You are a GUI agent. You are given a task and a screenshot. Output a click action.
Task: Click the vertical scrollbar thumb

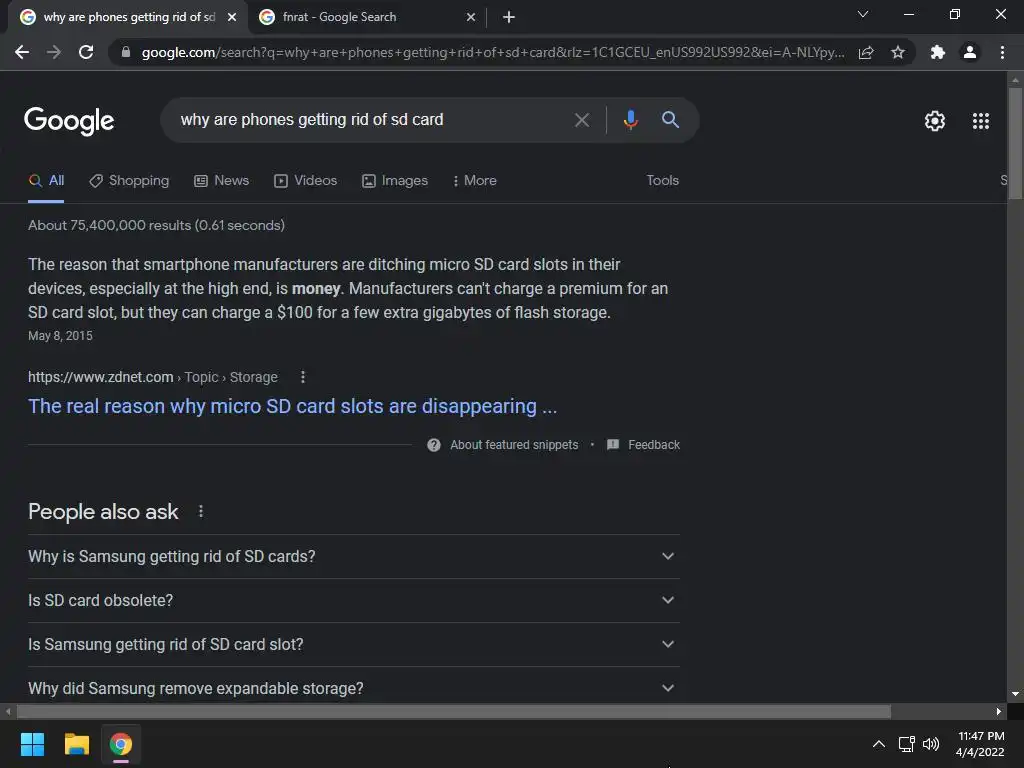click(1015, 142)
